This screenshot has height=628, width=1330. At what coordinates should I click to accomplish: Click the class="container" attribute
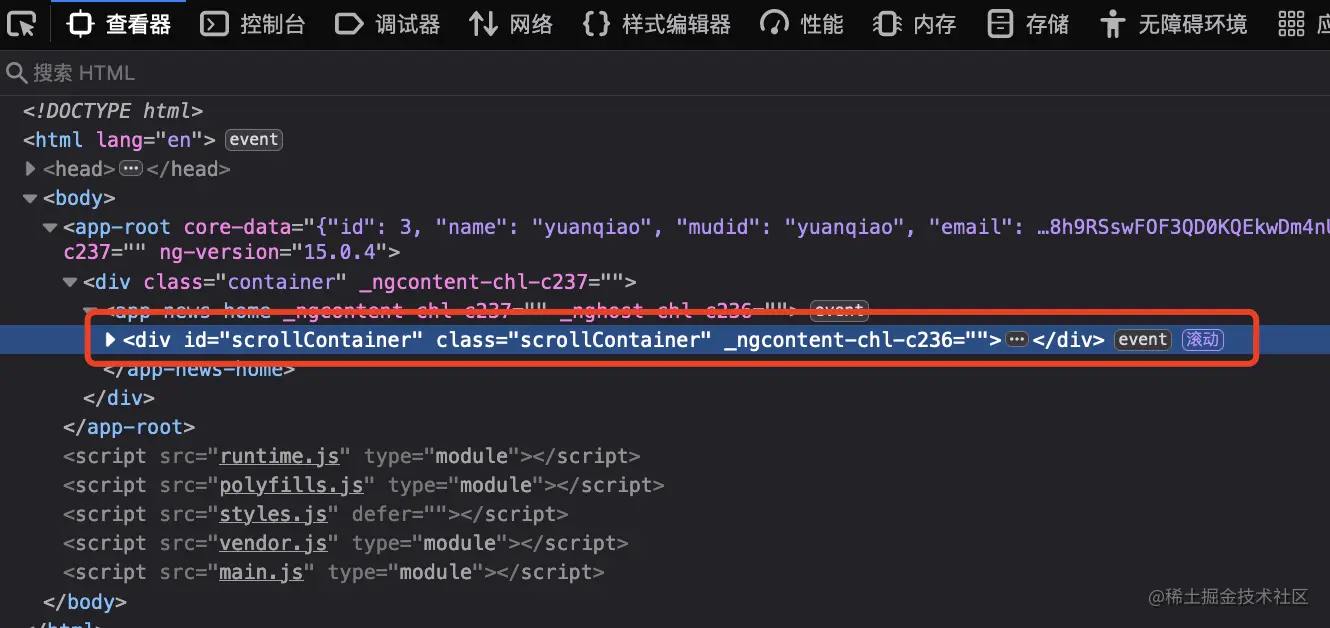246,282
